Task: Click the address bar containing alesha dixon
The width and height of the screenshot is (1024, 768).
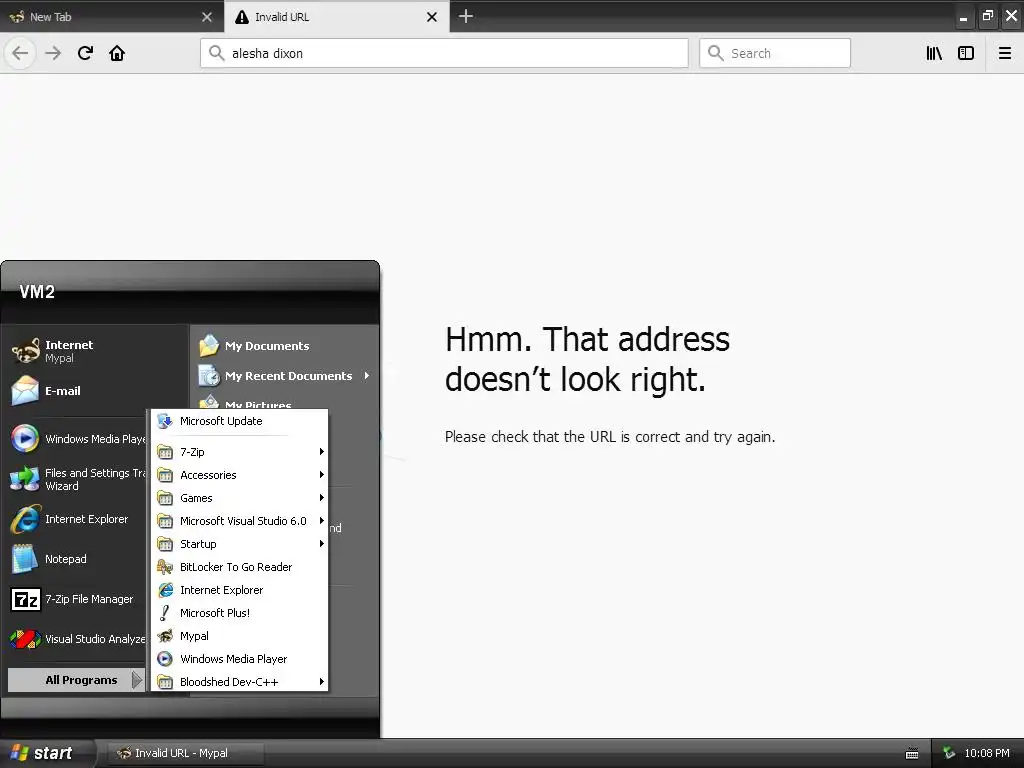Action: 444,53
